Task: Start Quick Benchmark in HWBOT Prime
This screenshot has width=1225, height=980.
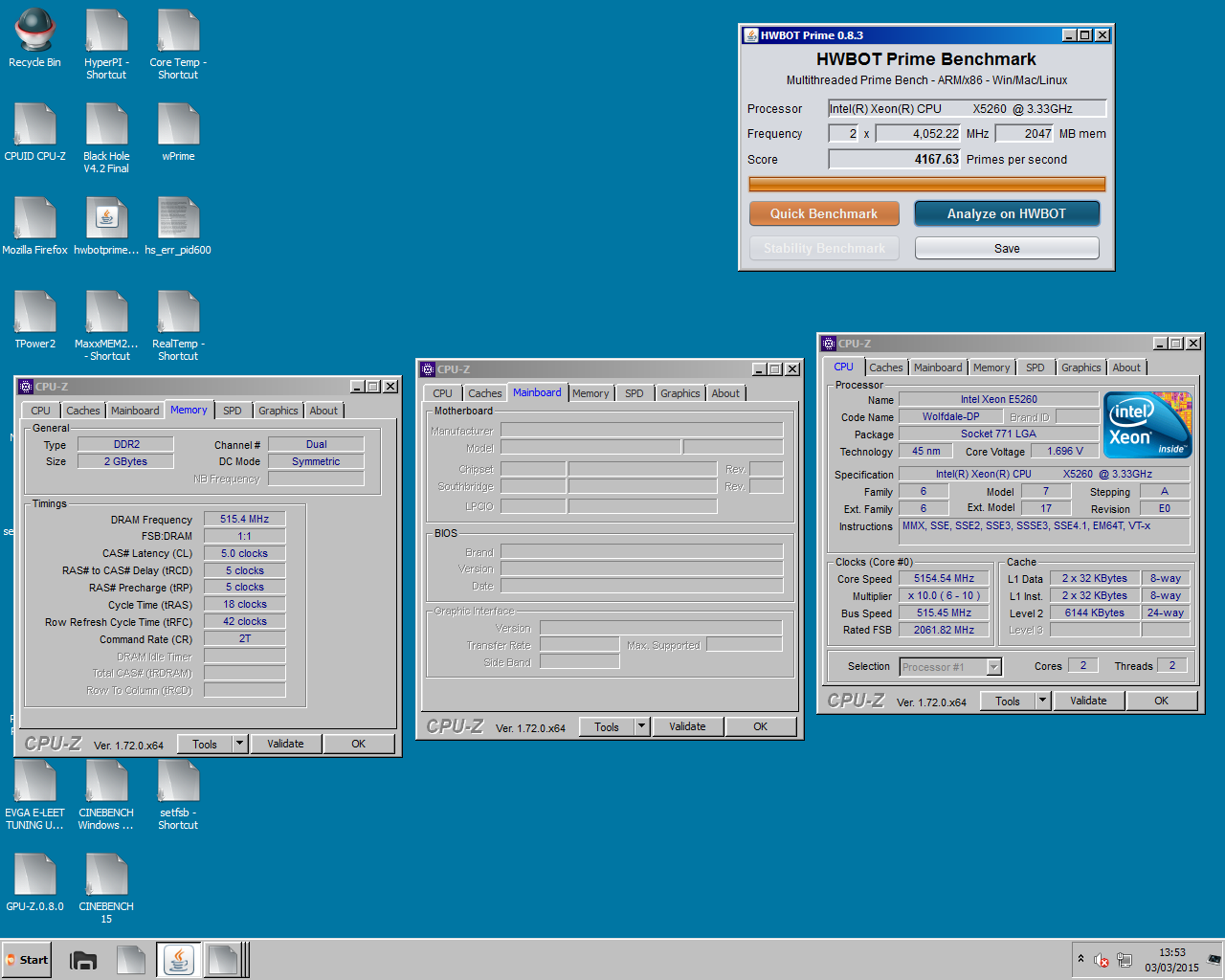Action: [x=824, y=213]
